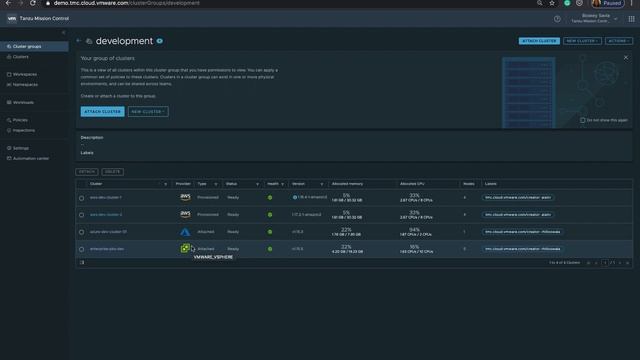Open the aws-dev-cluster-2 cluster link
Screen dimensions: 640x360
(106, 215)
